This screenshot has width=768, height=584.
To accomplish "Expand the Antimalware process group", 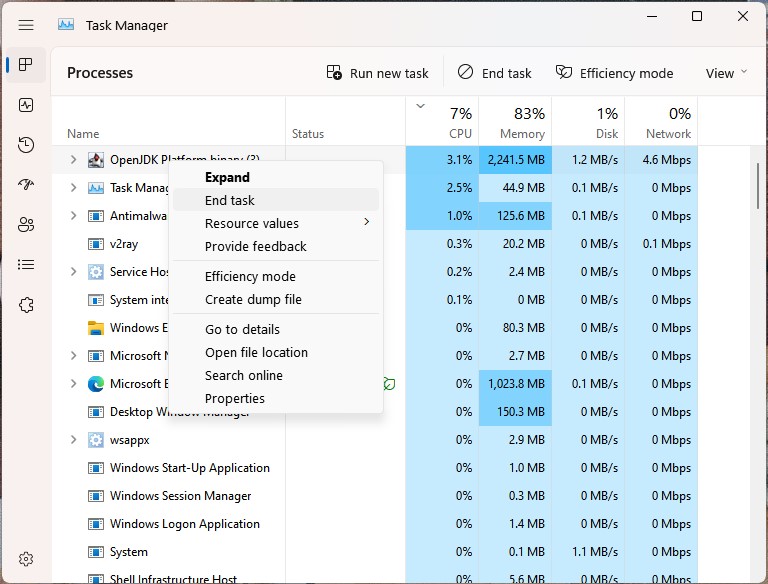I will 73,216.
